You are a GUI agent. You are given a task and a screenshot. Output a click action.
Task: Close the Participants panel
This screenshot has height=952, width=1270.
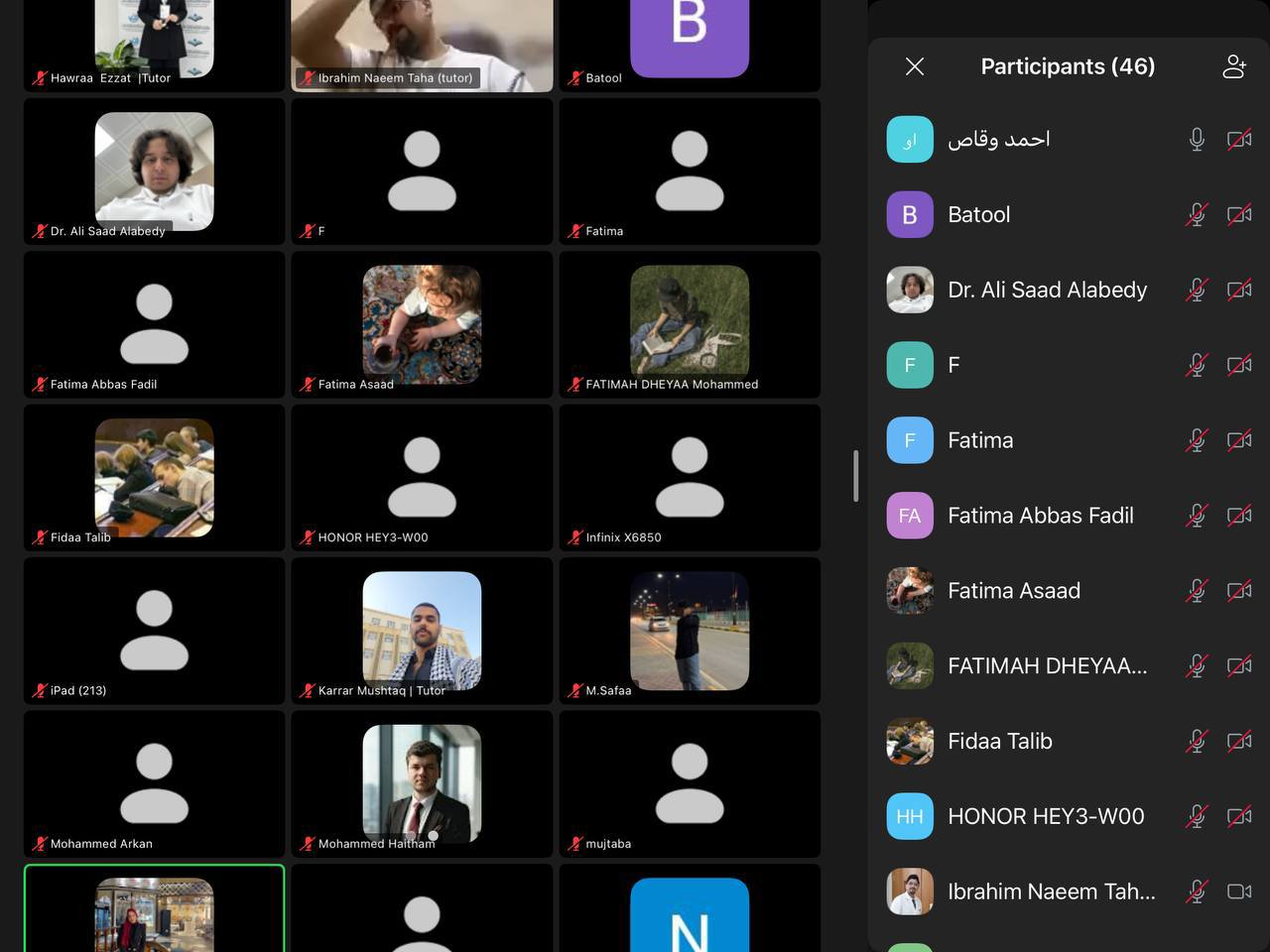tap(915, 66)
